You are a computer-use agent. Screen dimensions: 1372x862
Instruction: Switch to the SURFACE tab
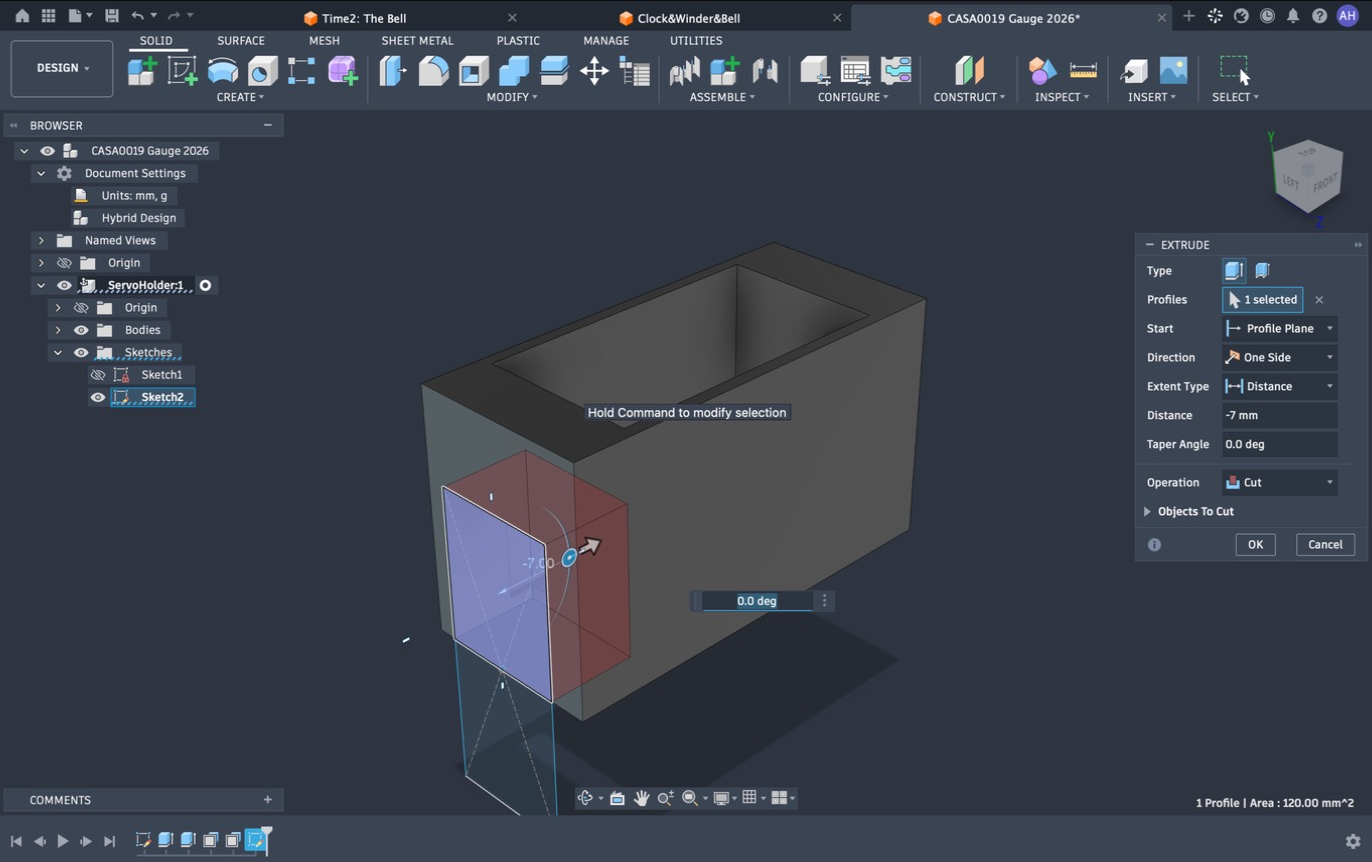241,40
